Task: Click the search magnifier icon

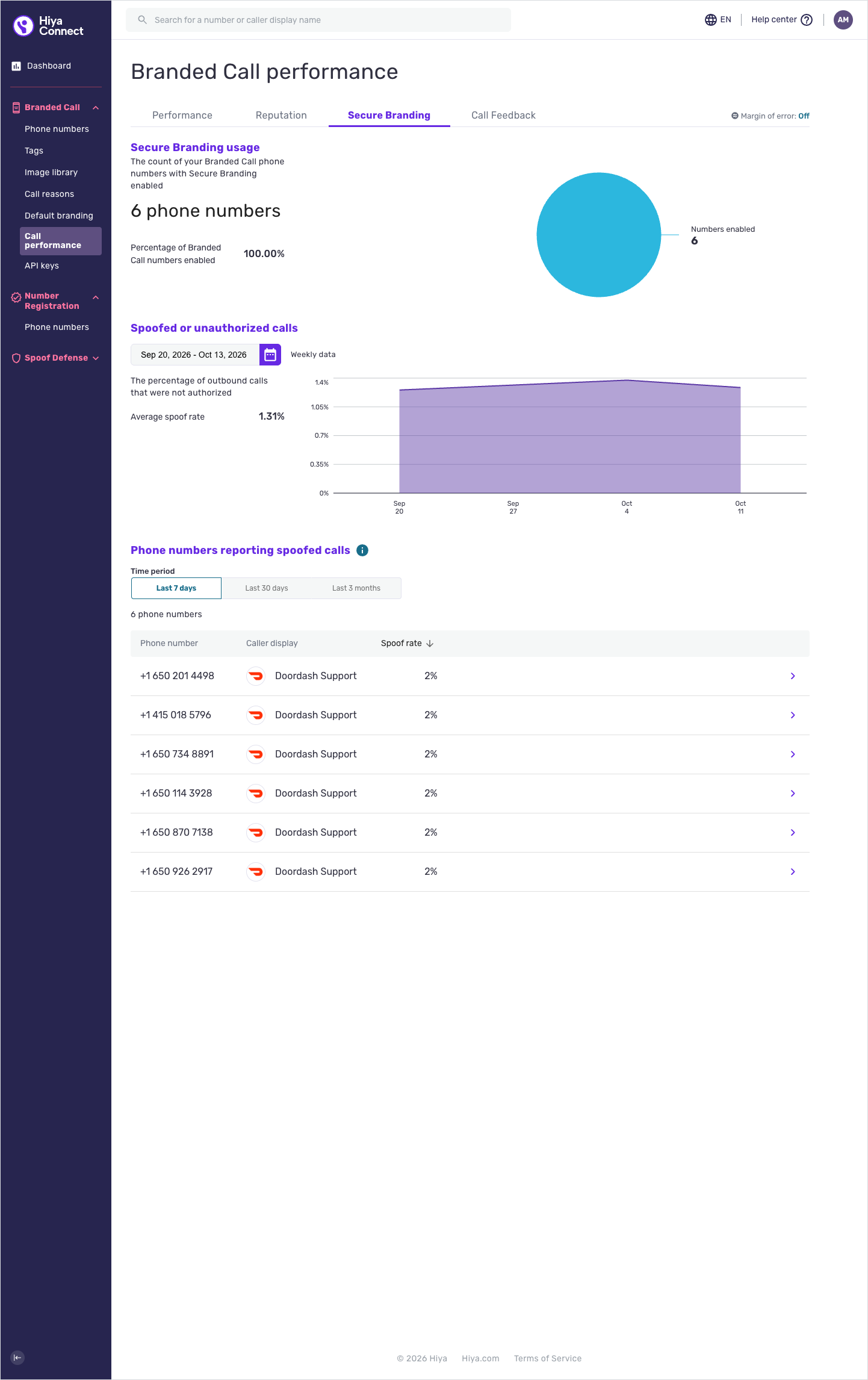Action: [143, 20]
